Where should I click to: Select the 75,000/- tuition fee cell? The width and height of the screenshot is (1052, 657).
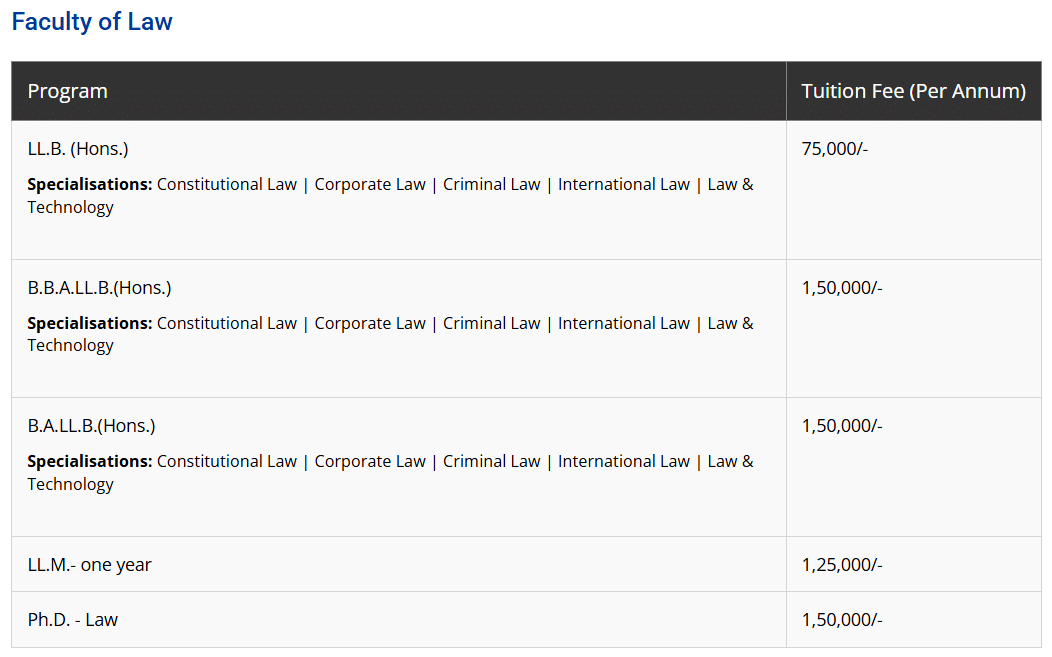pos(835,149)
